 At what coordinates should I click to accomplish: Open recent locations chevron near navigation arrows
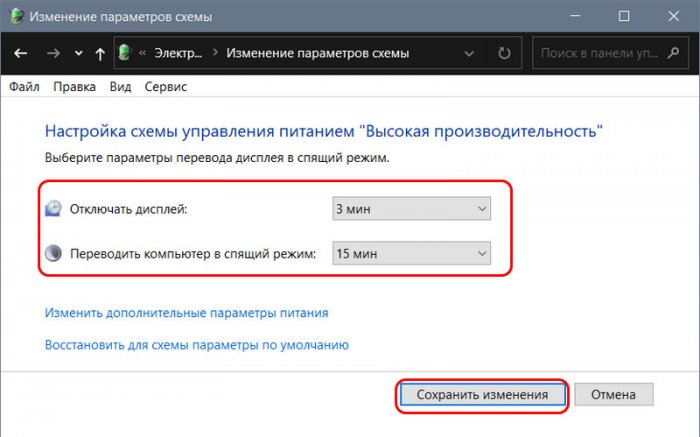pyautogui.click(x=79, y=54)
